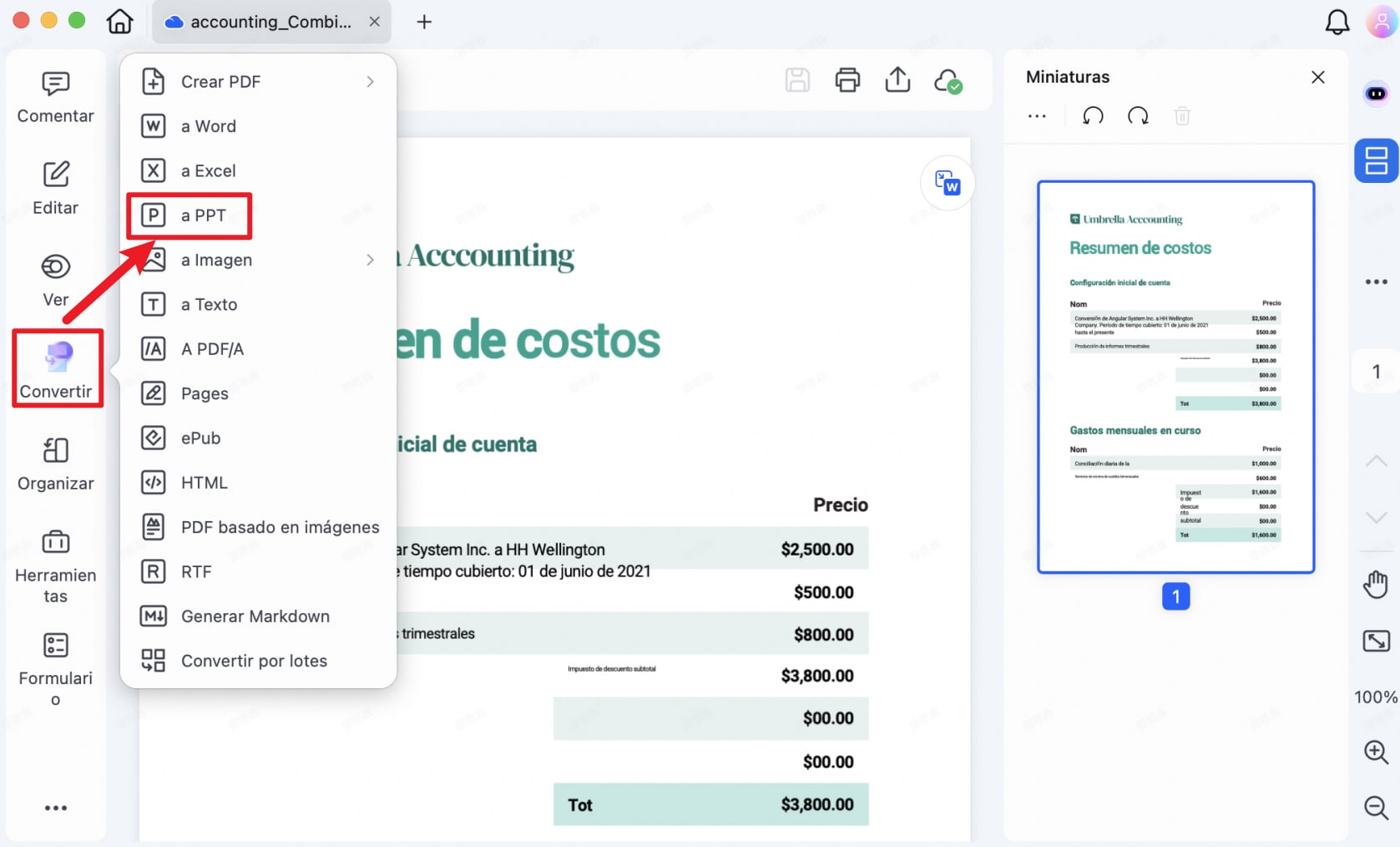
Task: Delete the selected page thumbnail
Action: 1182,116
